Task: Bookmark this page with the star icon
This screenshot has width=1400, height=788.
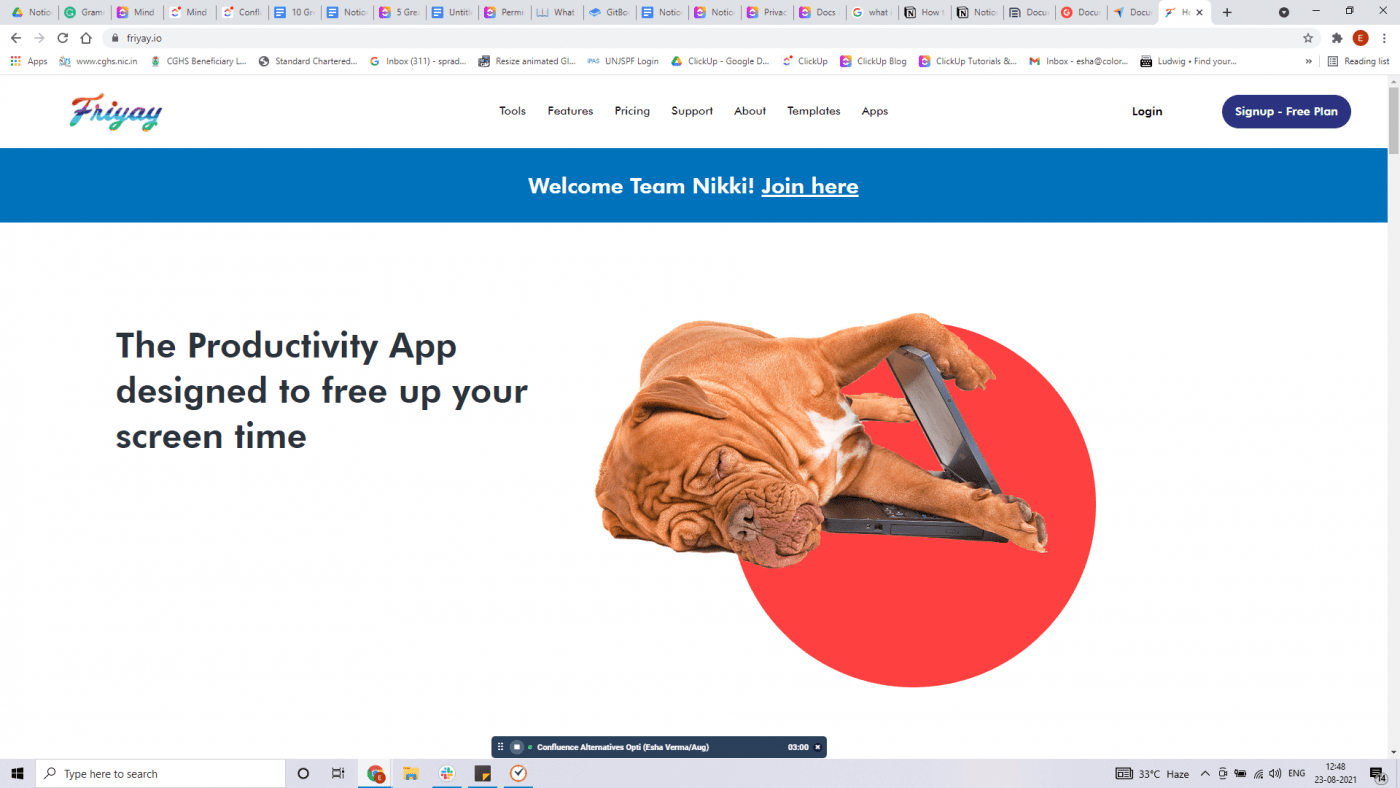Action: [1308, 38]
